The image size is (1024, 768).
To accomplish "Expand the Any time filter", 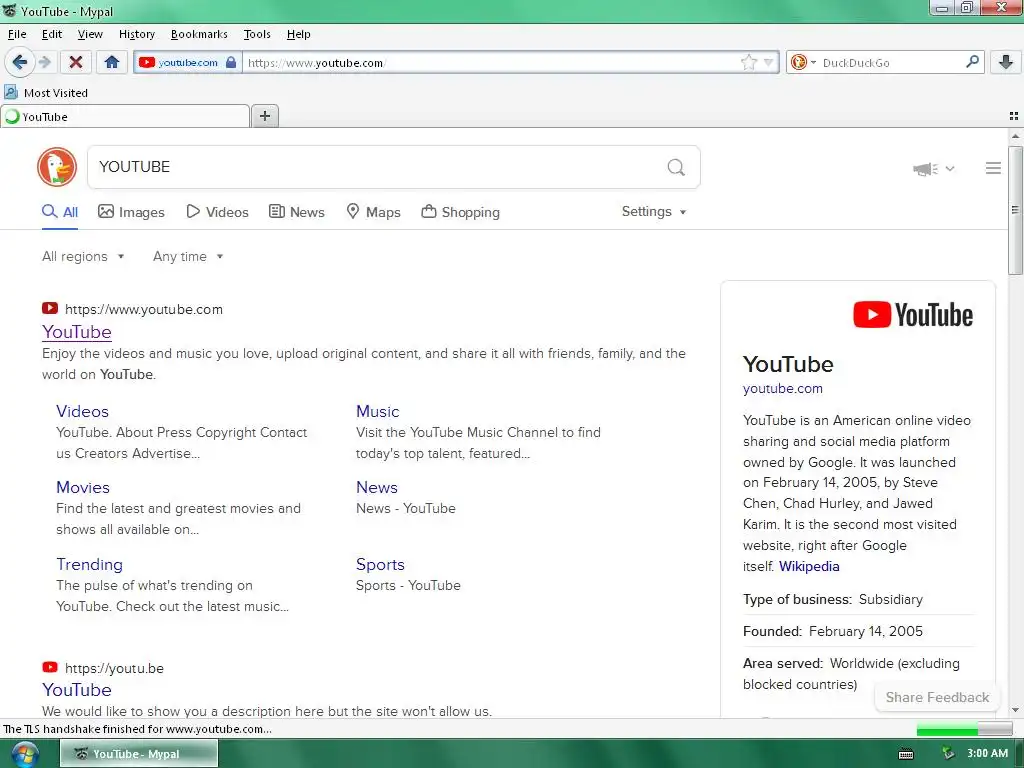I will coord(188,257).
